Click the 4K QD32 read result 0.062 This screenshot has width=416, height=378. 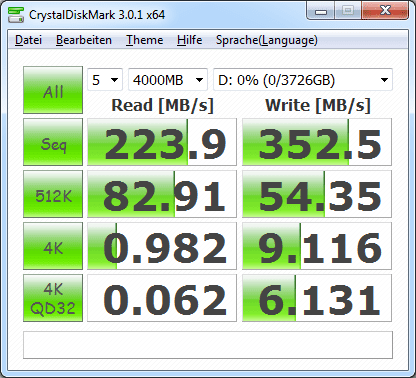click(x=162, y=298)
